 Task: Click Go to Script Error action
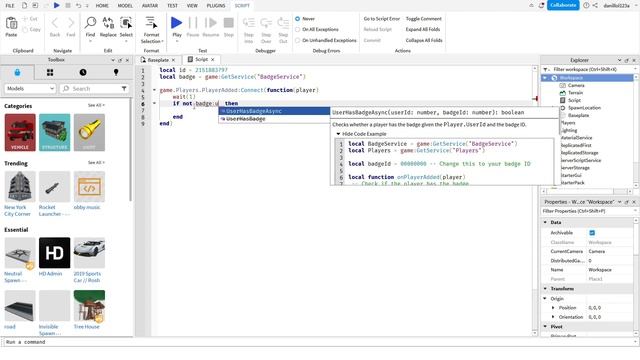(382, 19)
